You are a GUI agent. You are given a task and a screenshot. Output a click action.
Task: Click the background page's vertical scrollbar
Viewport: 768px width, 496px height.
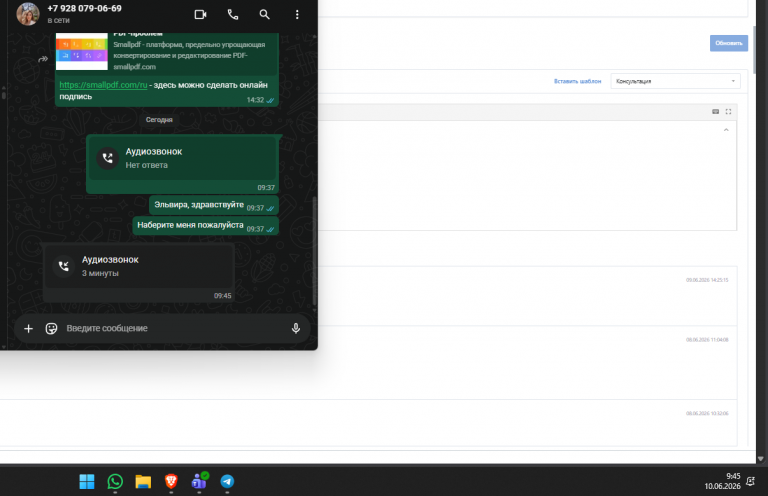point(754,49)
